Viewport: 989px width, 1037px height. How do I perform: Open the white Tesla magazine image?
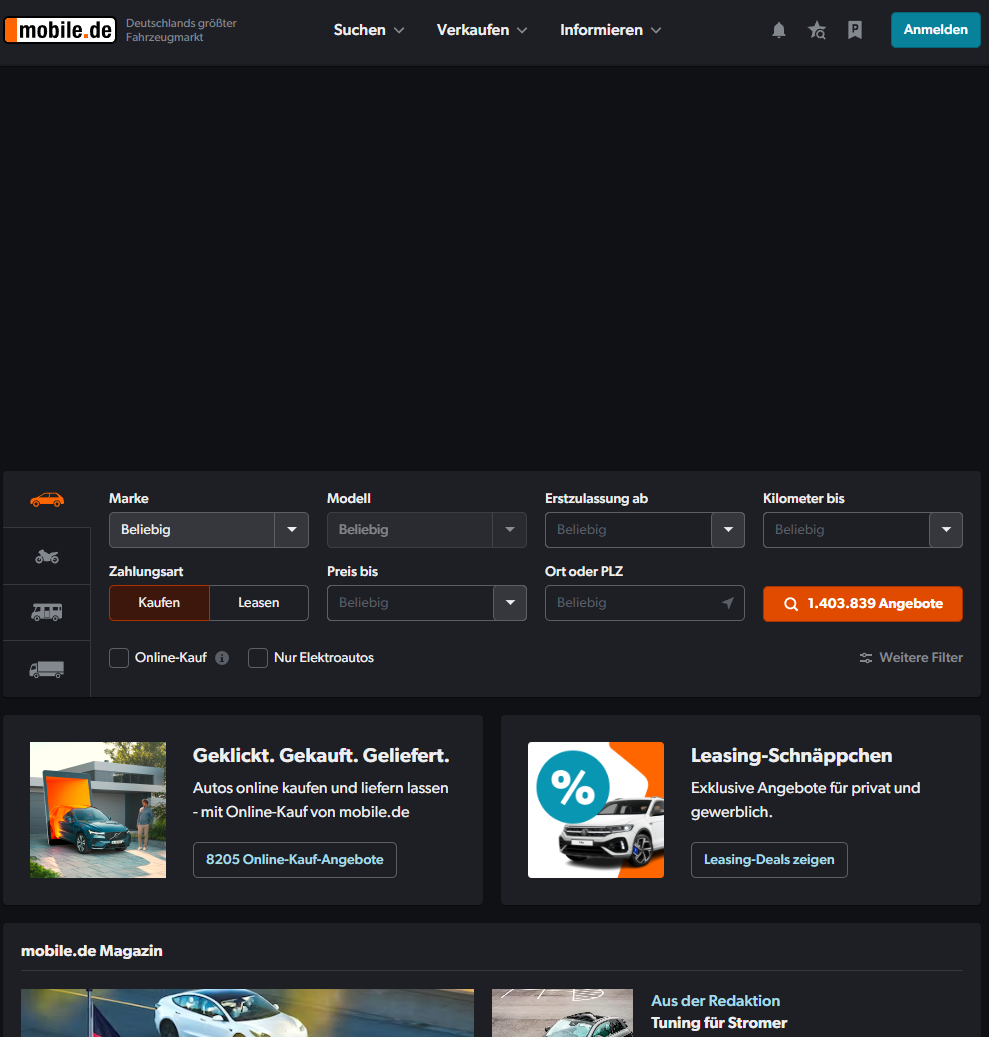pos(247,1013)
